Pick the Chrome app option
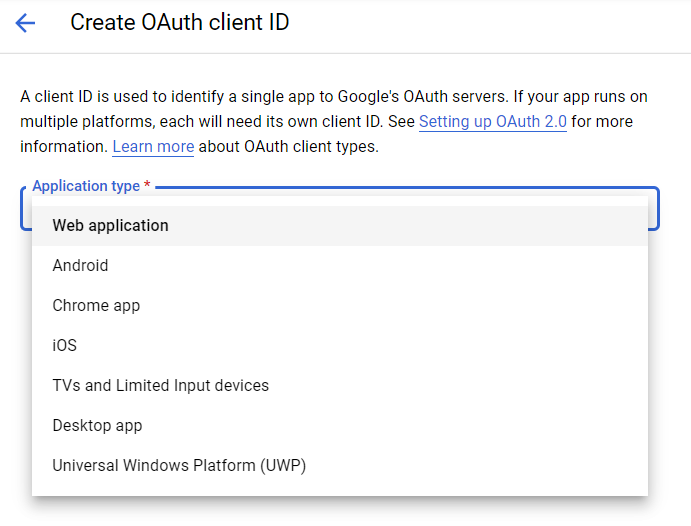The width and height of the screenshot is (691, 526). click(340, 306)
